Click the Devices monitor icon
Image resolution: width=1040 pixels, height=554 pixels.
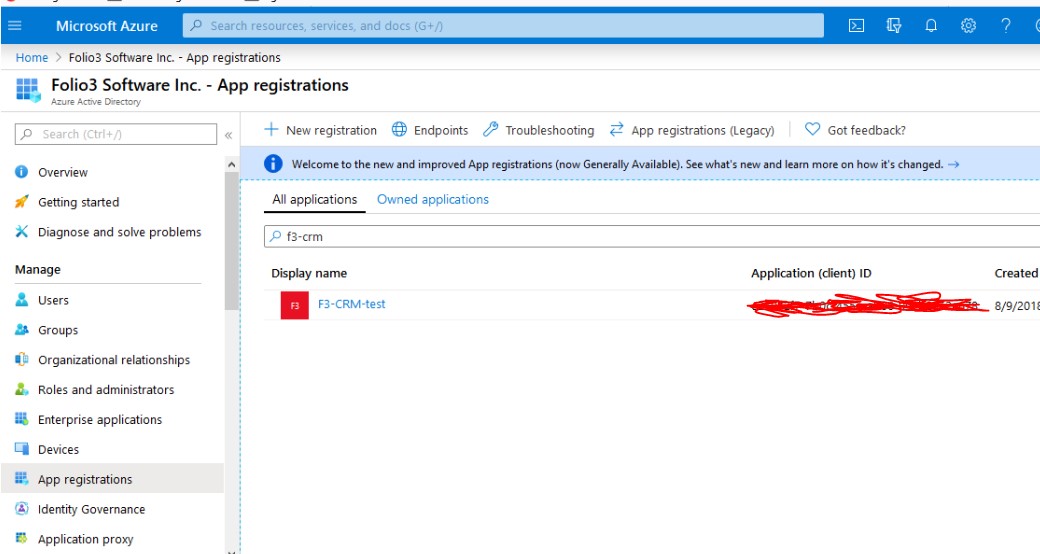click(x=21, y=449)
